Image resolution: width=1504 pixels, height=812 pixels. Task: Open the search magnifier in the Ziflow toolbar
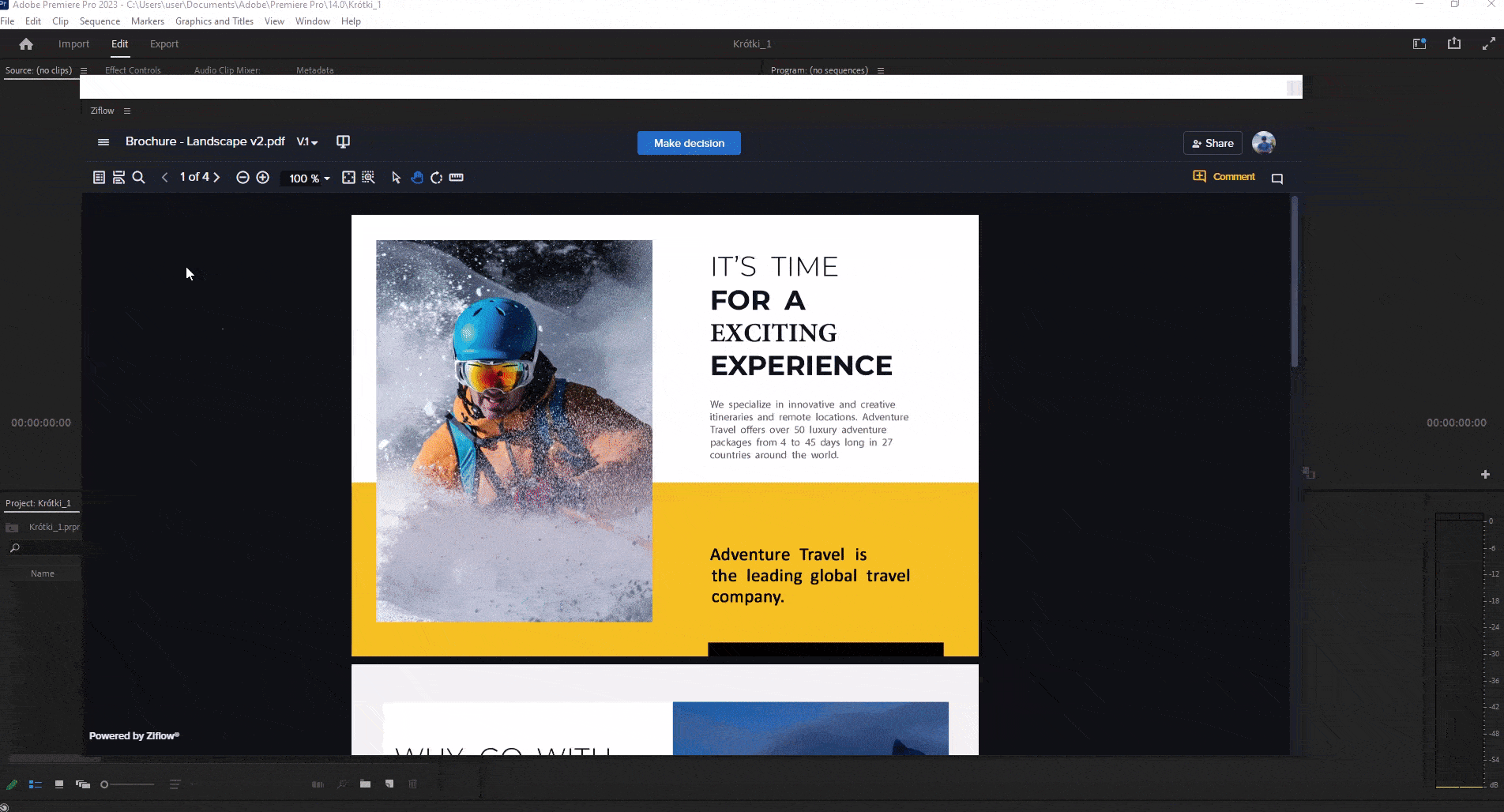coord(139,178)
